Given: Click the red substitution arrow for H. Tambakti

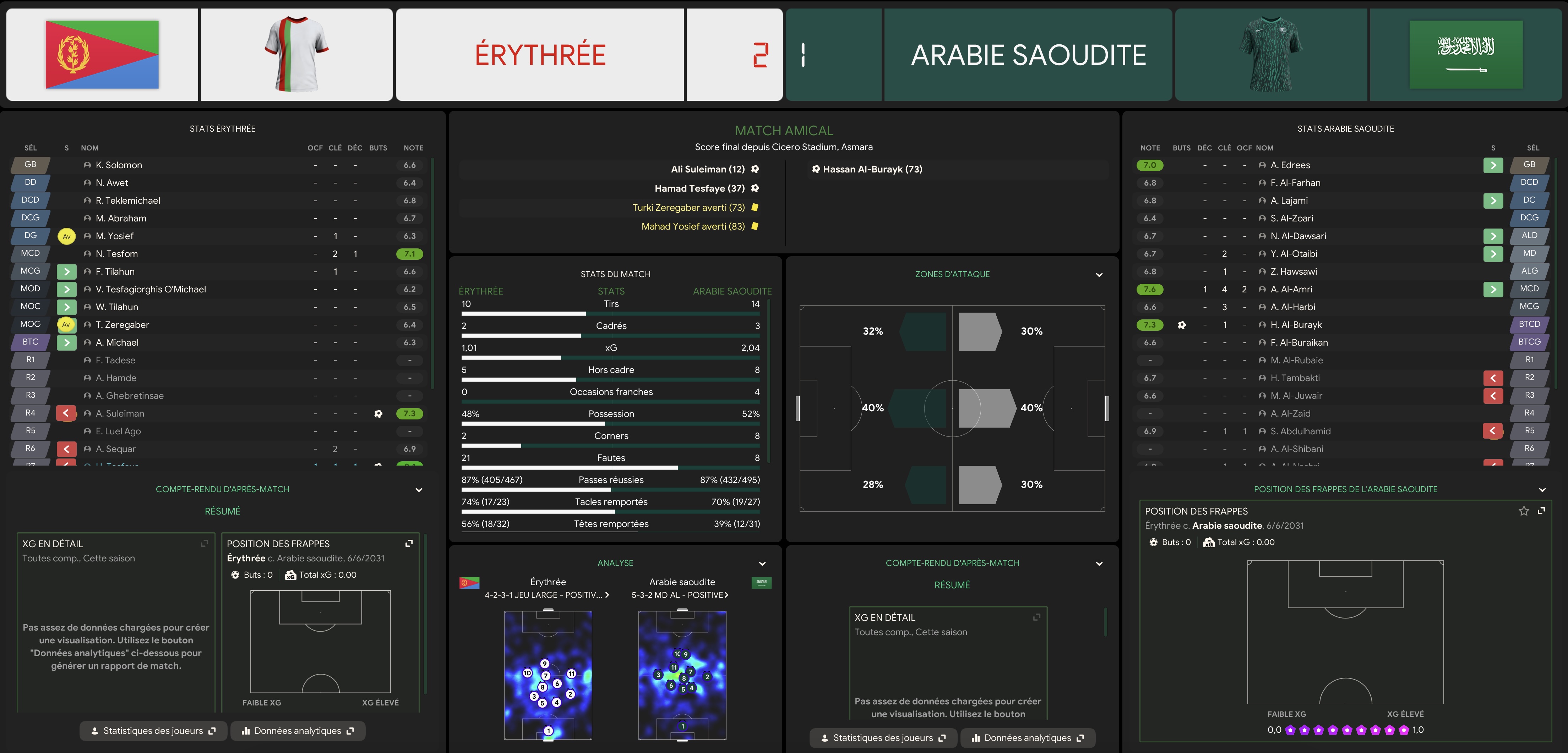Looking at the screenshot, I should coord(1493,378).
